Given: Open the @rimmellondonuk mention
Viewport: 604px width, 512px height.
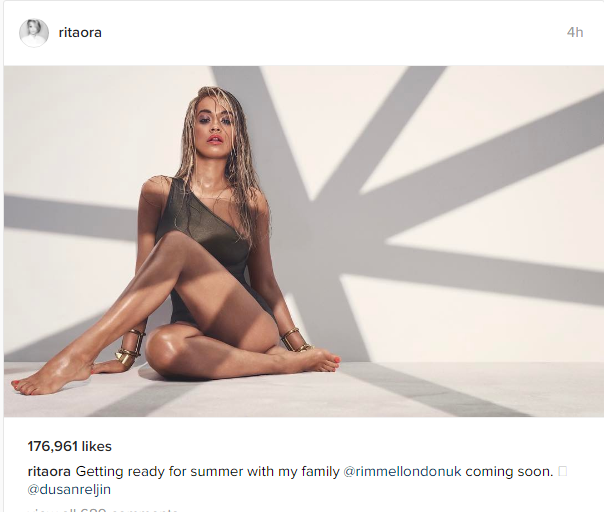Looking at the screenshot, I should [x=402, y=472].
